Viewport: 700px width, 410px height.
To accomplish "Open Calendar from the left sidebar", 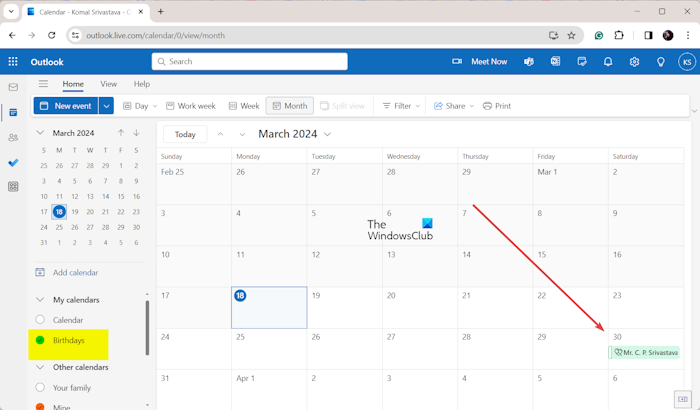I will pyautogui.click(x=13, y=113).
